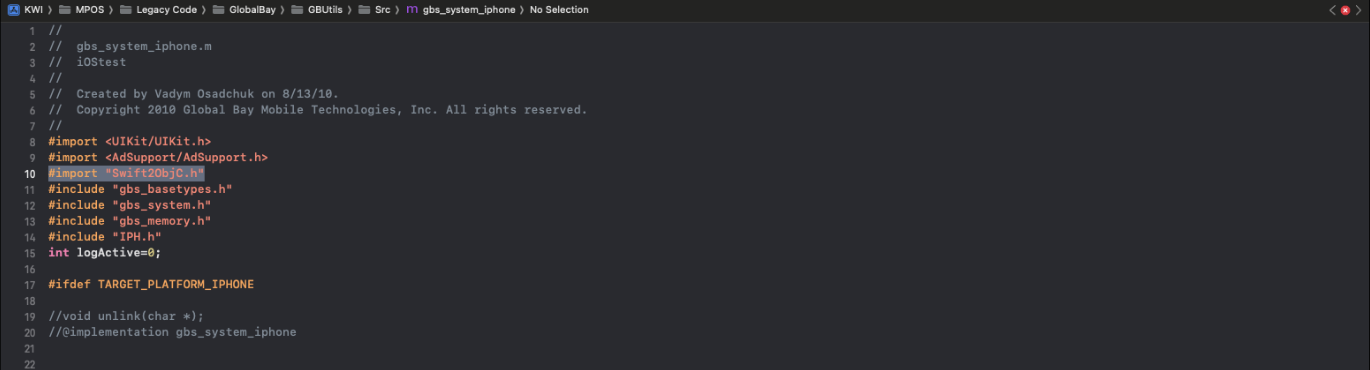The image size is (1370, 370).
Task: Click the gbs_memory.h include line
Action: point(130,221)
